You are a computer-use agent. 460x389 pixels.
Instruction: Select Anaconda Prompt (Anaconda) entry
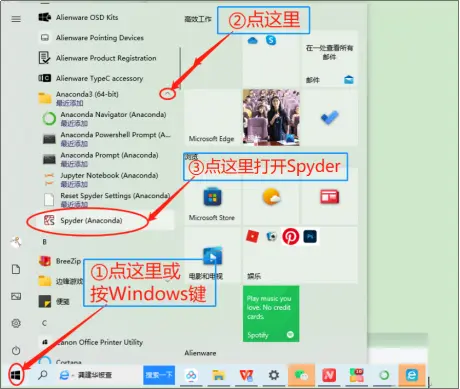point(105,159)
